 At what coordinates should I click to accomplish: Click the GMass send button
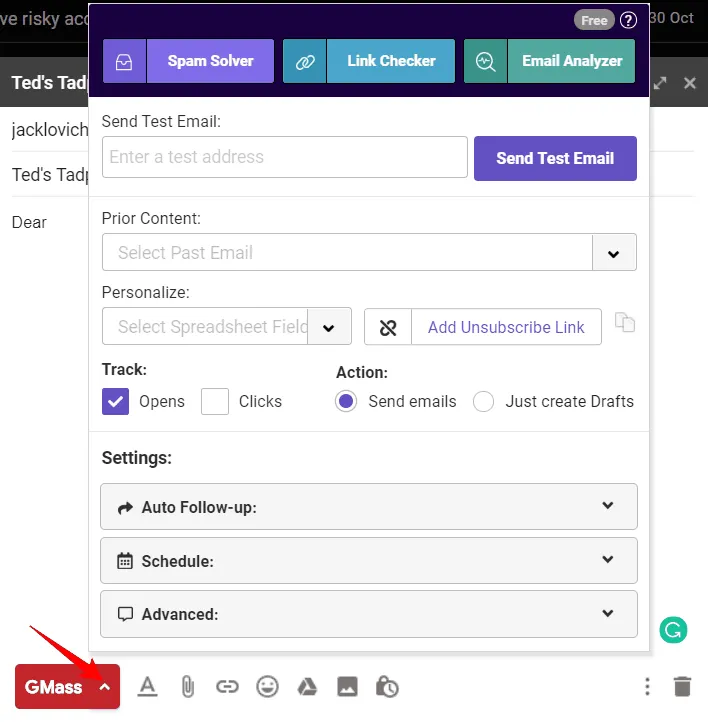point(53,687)
